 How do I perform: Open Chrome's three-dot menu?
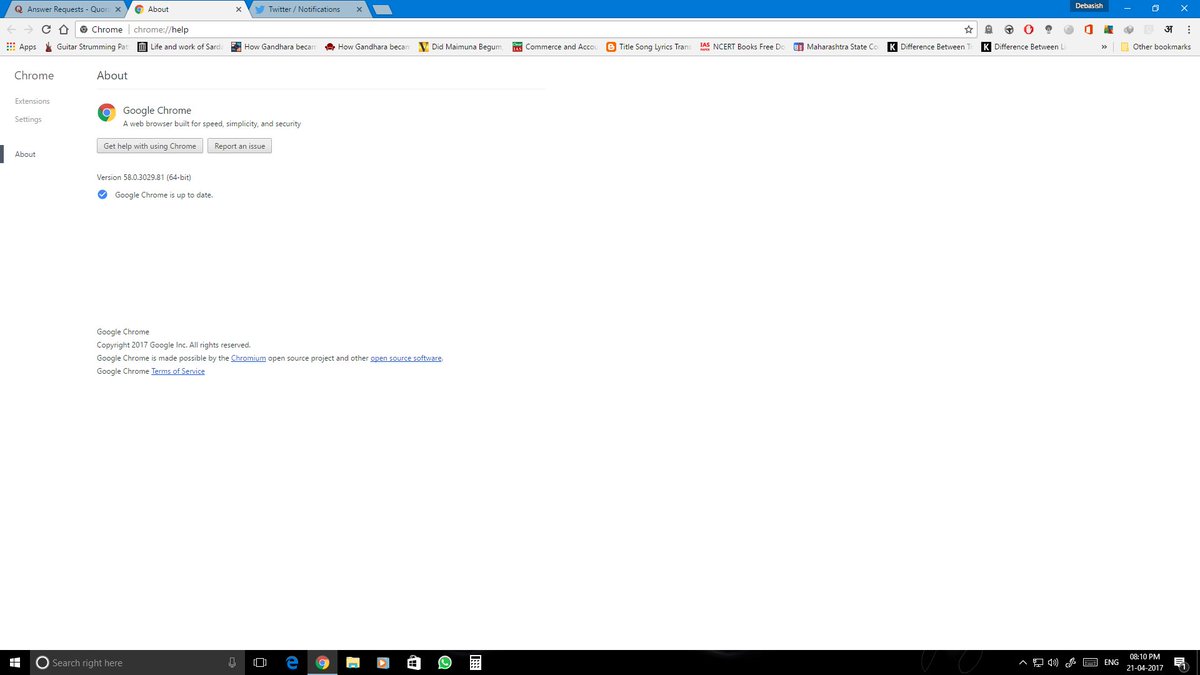[x=1188, y=30]
